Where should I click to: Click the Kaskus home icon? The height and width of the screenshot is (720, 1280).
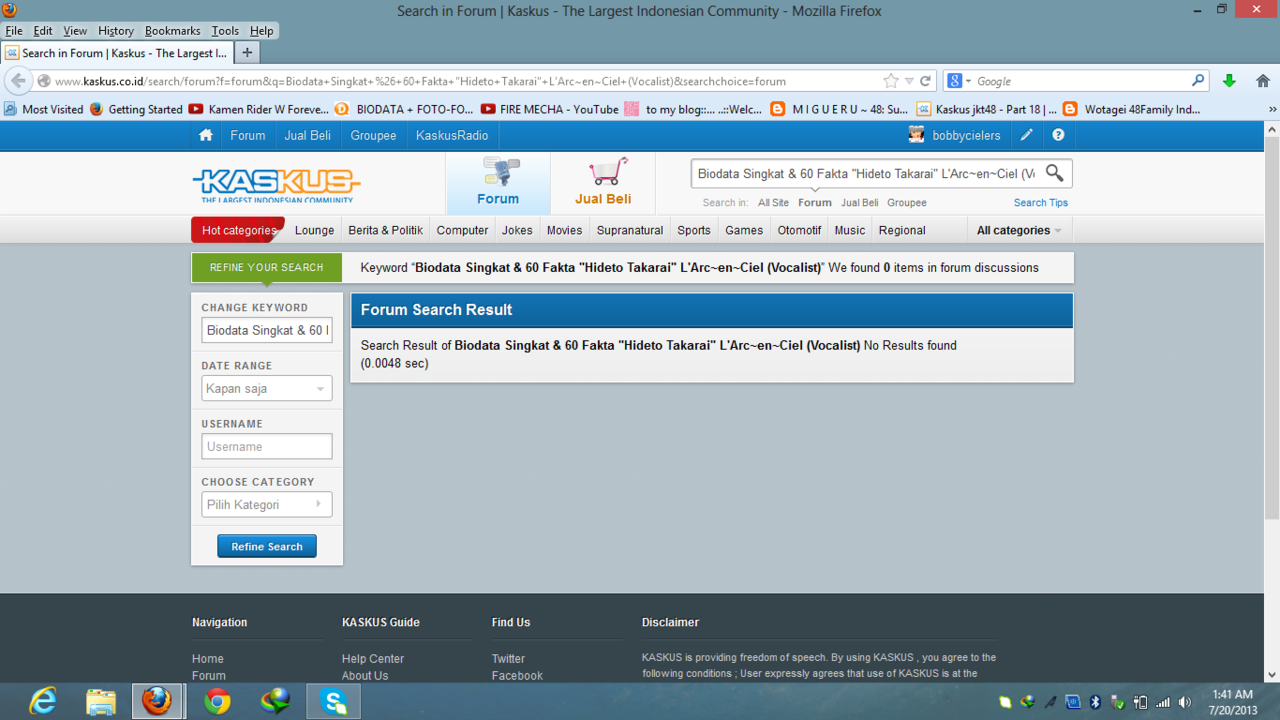[x=205, y=135]
